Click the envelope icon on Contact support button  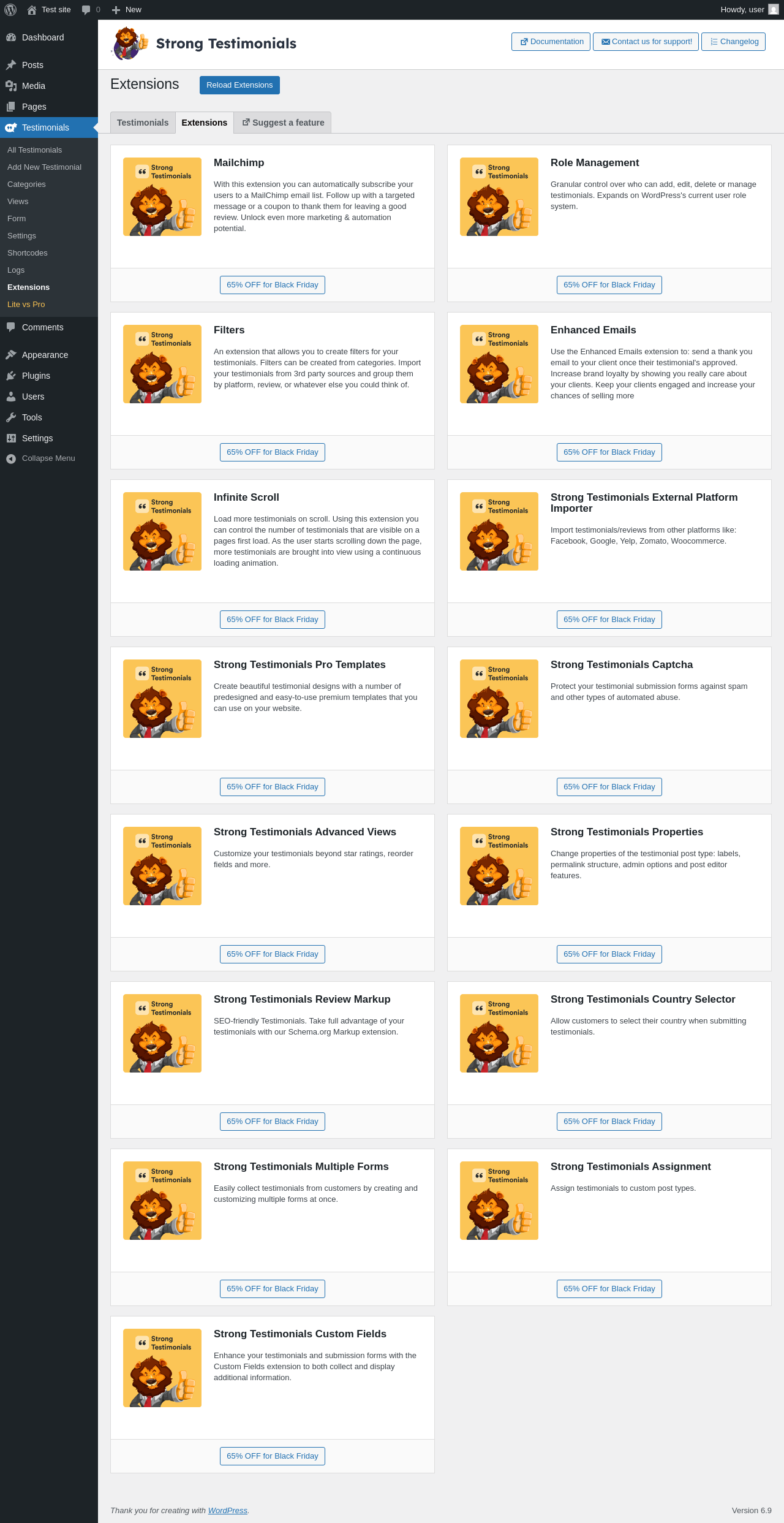click(x=606, y=42)
